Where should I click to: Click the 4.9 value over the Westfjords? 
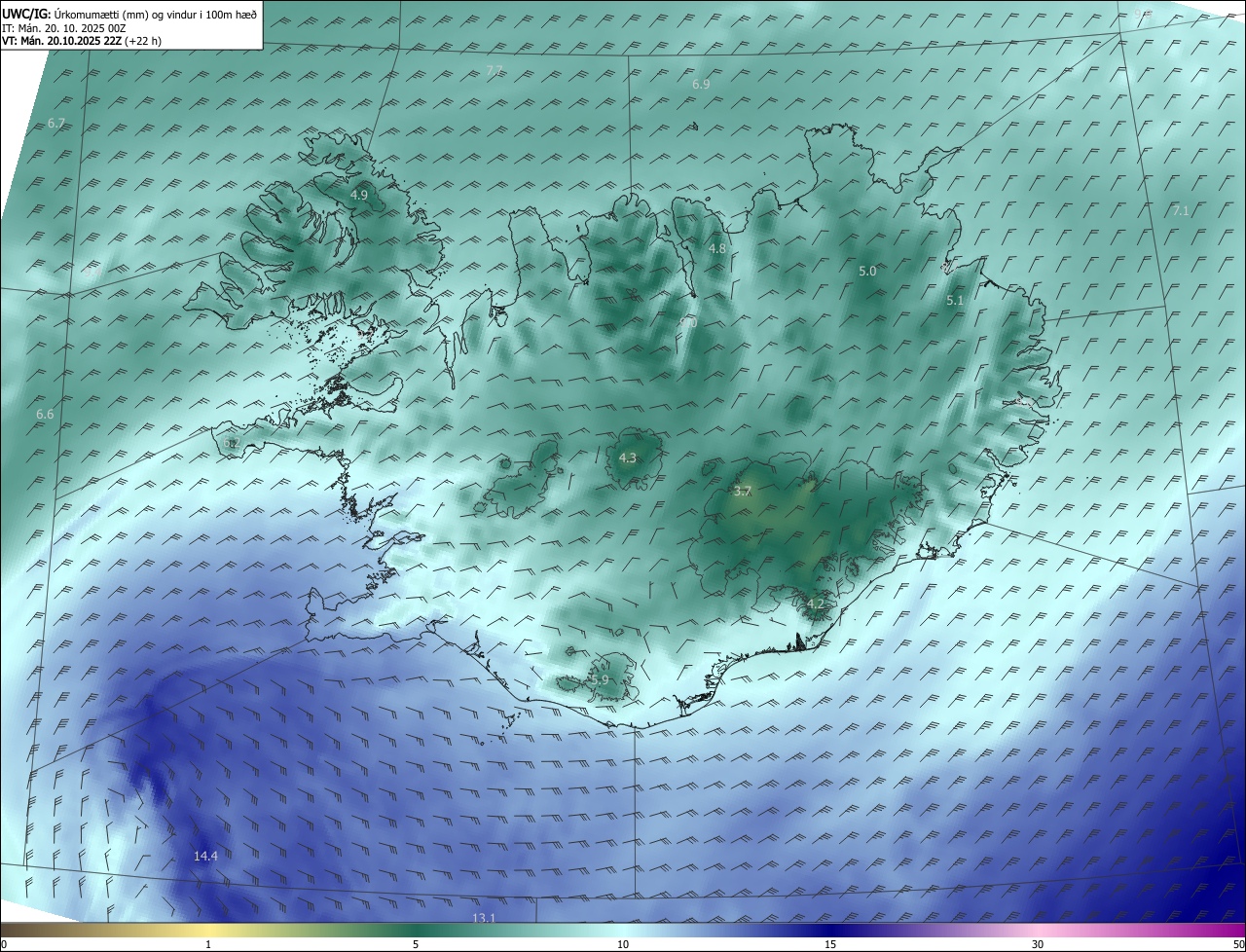[359, 195]
